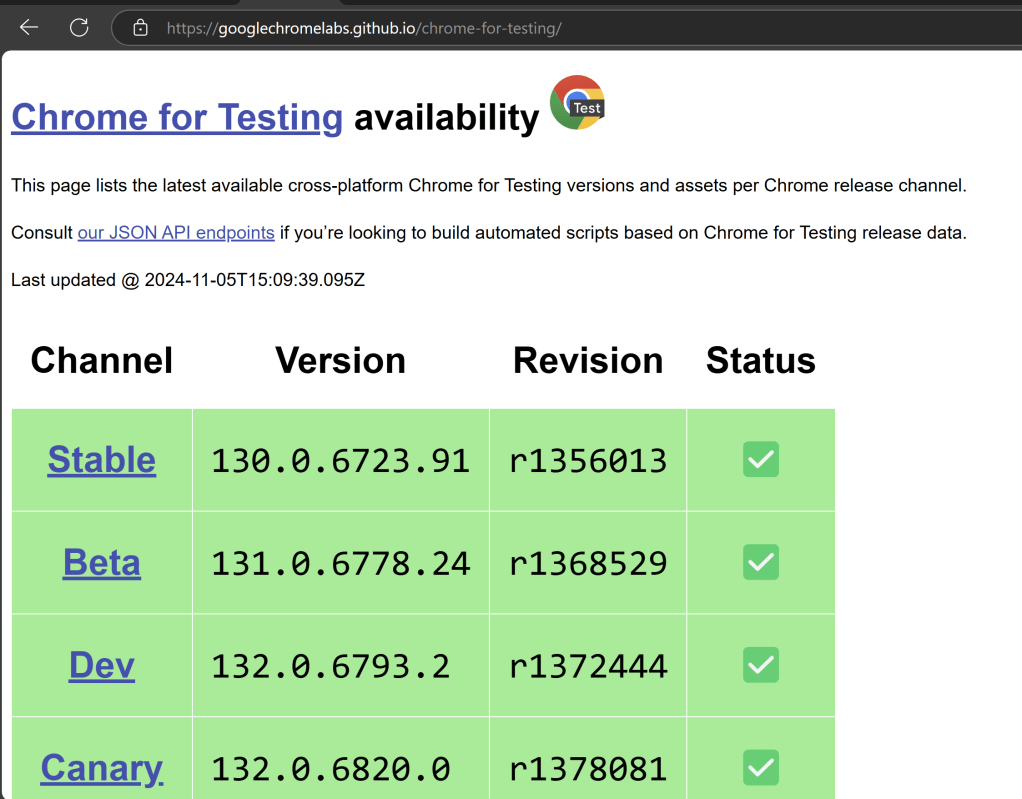Click the Beta channel status checkmark
Image resolution: width=1022 pixels, height=799 pixels.
coord(760,562)
